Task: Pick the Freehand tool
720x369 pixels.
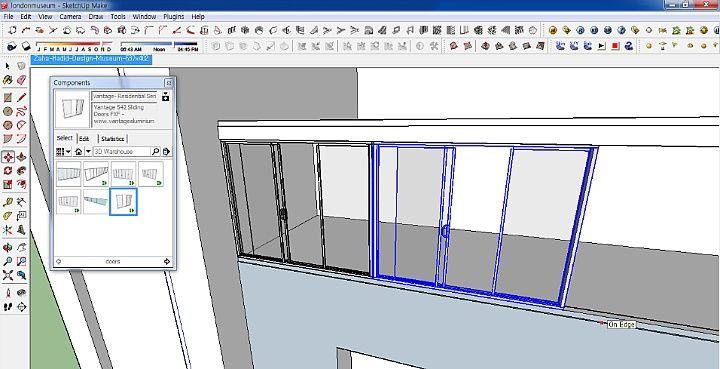Action: click(21, 111)
